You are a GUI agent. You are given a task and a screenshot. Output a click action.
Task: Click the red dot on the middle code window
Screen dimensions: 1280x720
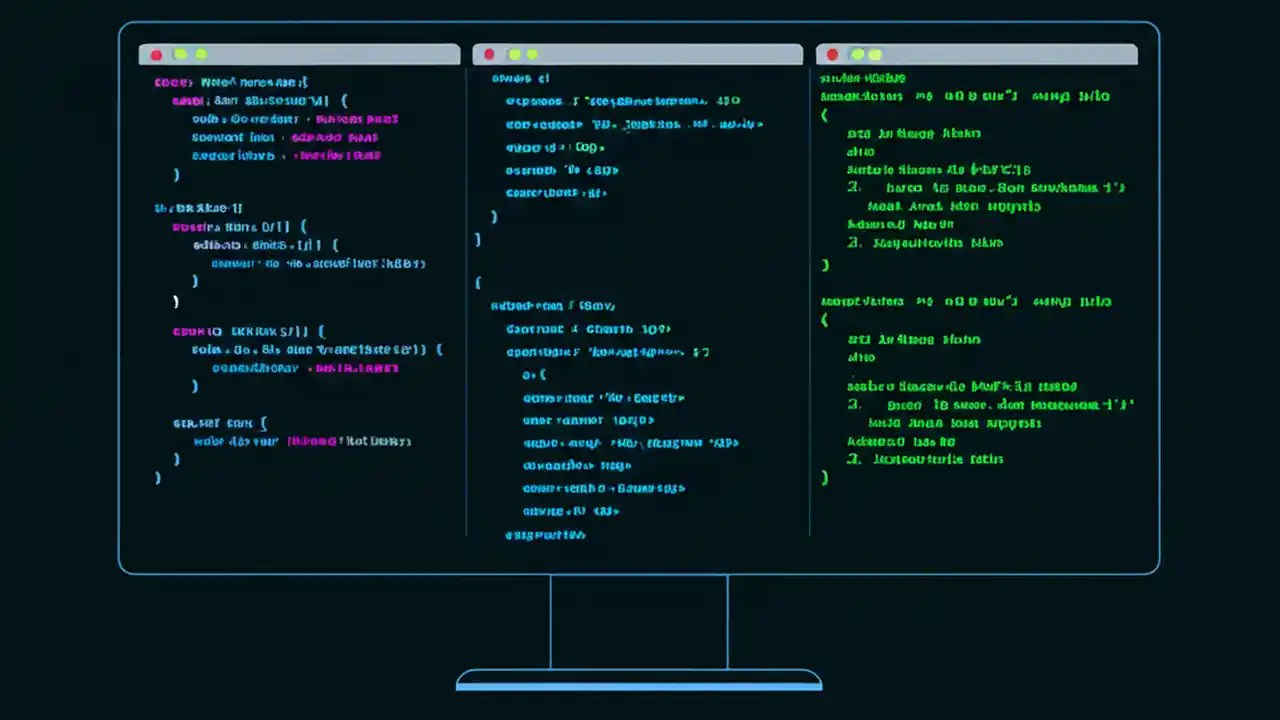[x=488, y=55]
